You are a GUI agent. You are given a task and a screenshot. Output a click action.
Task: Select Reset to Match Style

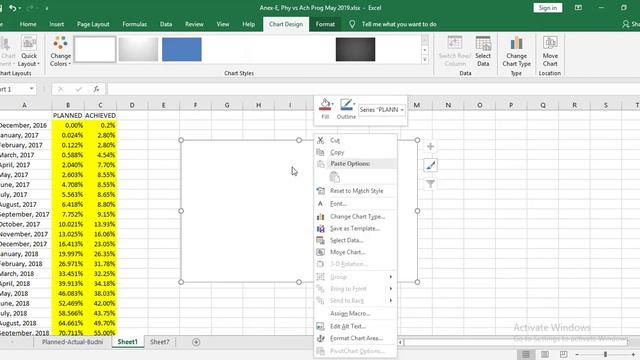pos(355,191)
